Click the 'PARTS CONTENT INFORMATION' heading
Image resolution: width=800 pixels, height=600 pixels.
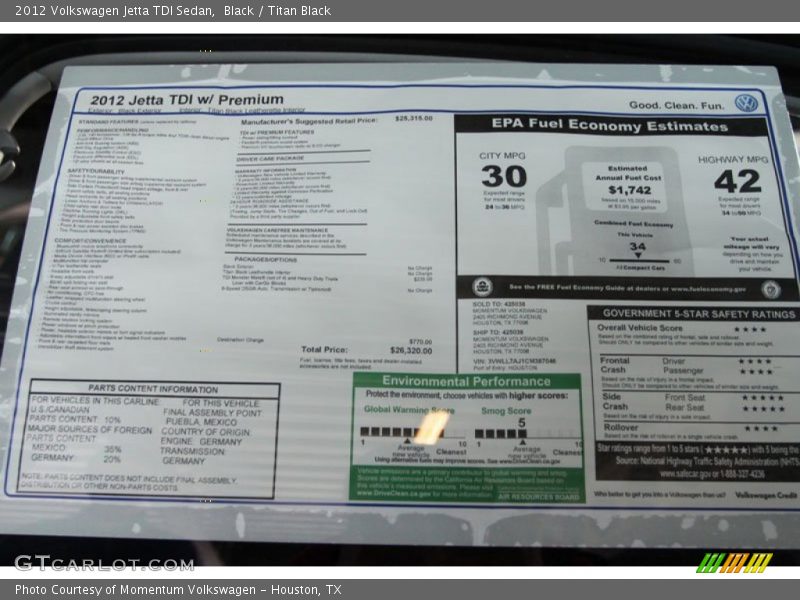(153, 389)
